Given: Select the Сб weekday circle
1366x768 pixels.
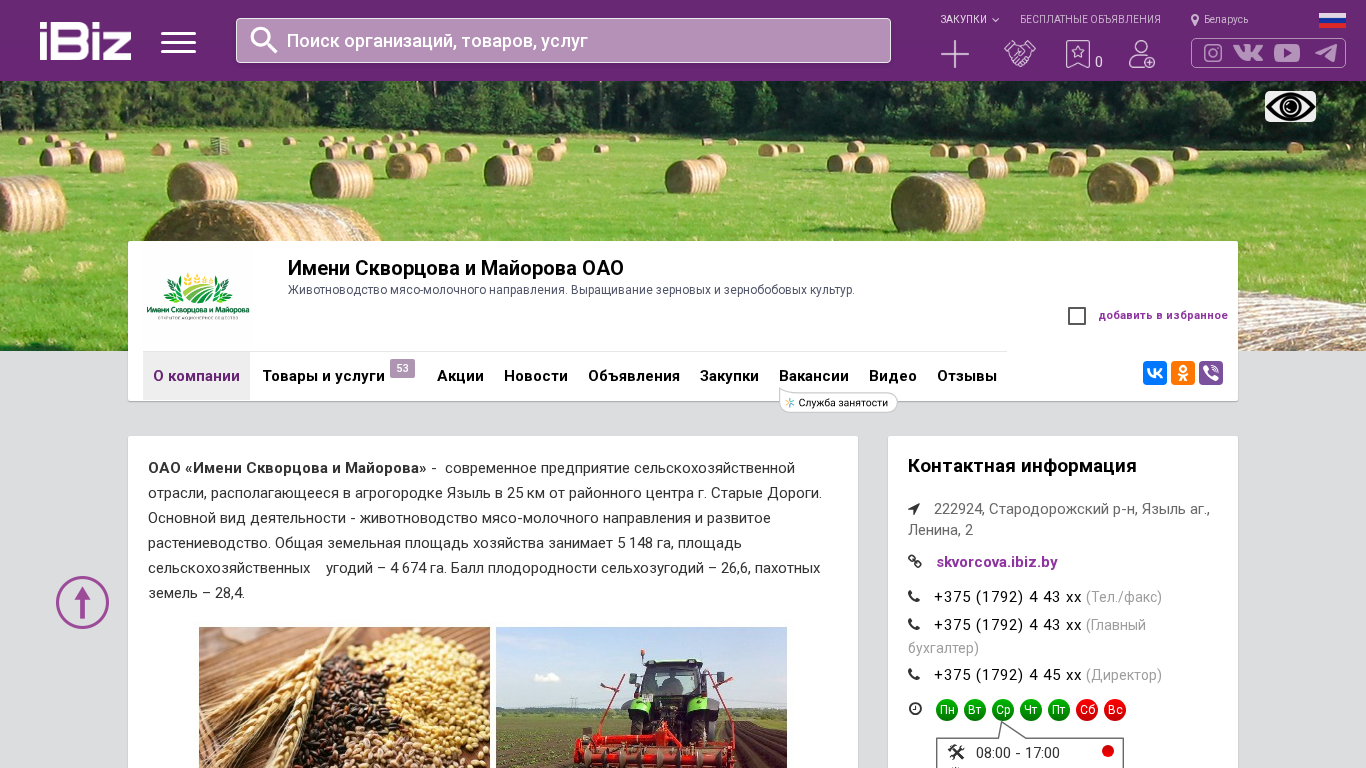Looking at the screenshot, I should (1087, 710).
